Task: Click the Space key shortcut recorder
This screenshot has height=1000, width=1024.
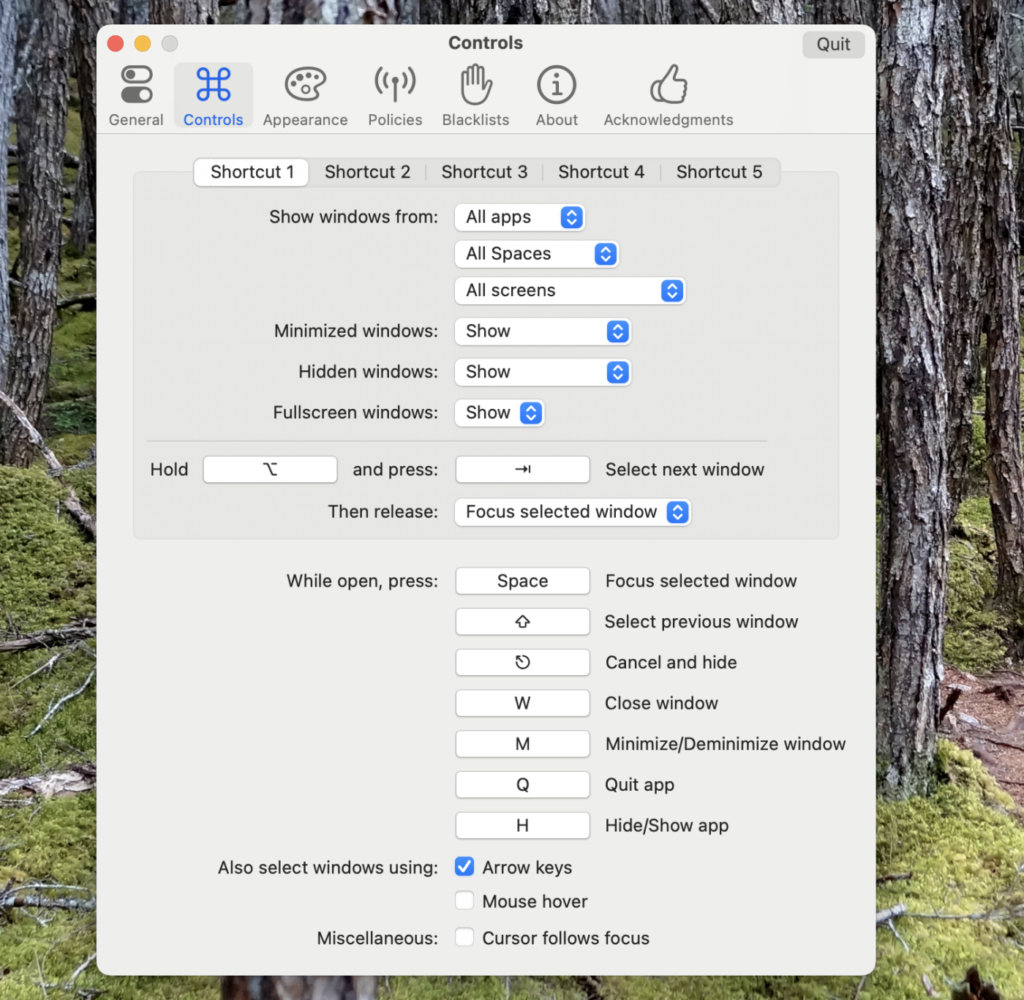Action: (x=522, y=581)
